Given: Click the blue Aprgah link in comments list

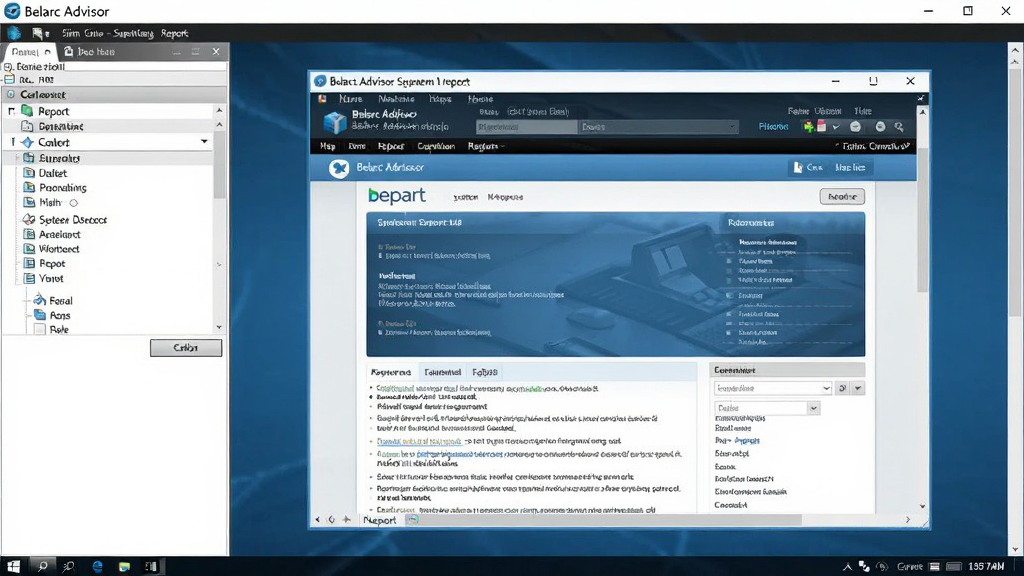Looking at the screenshot, I should tap(747, 441).
